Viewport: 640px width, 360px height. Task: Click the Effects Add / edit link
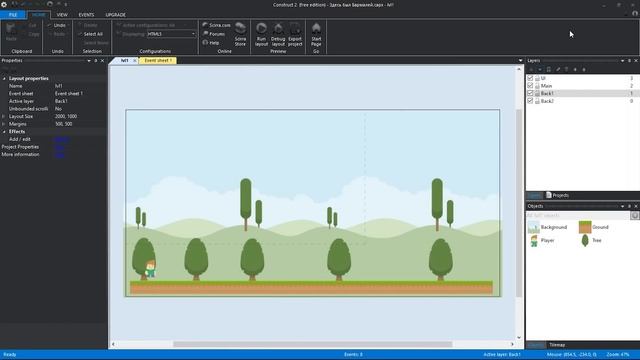(x=61, y=139)
